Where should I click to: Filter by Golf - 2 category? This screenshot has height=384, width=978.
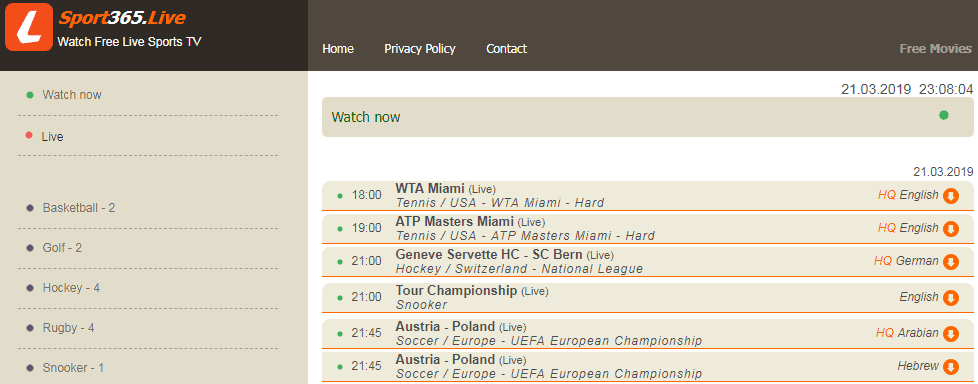pyautogui.click(x=62, y=247)
